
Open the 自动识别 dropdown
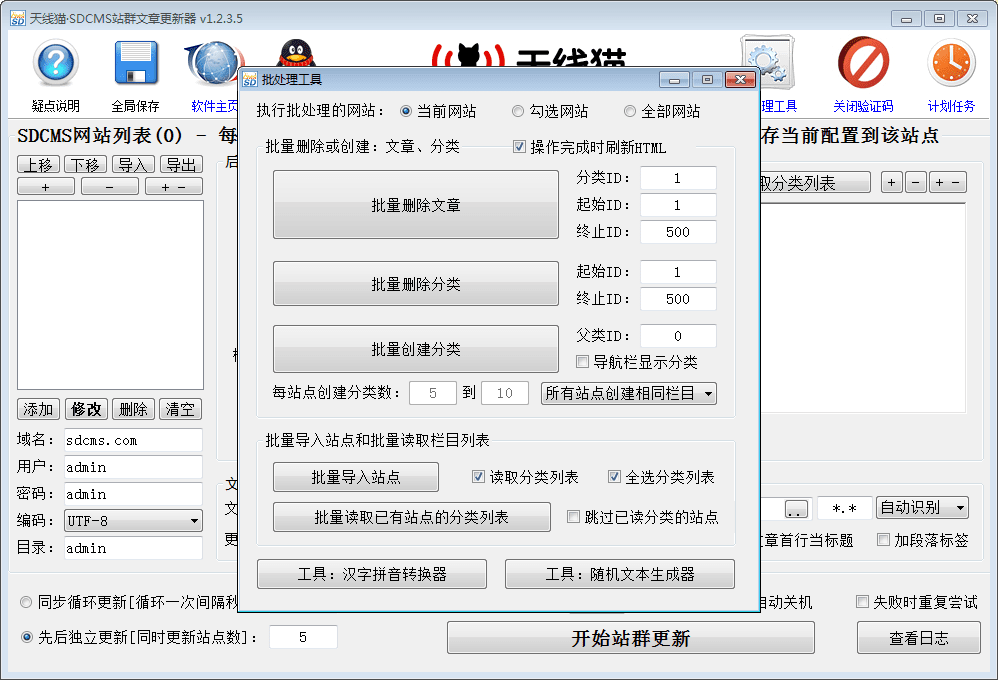(x=922, y=507)
